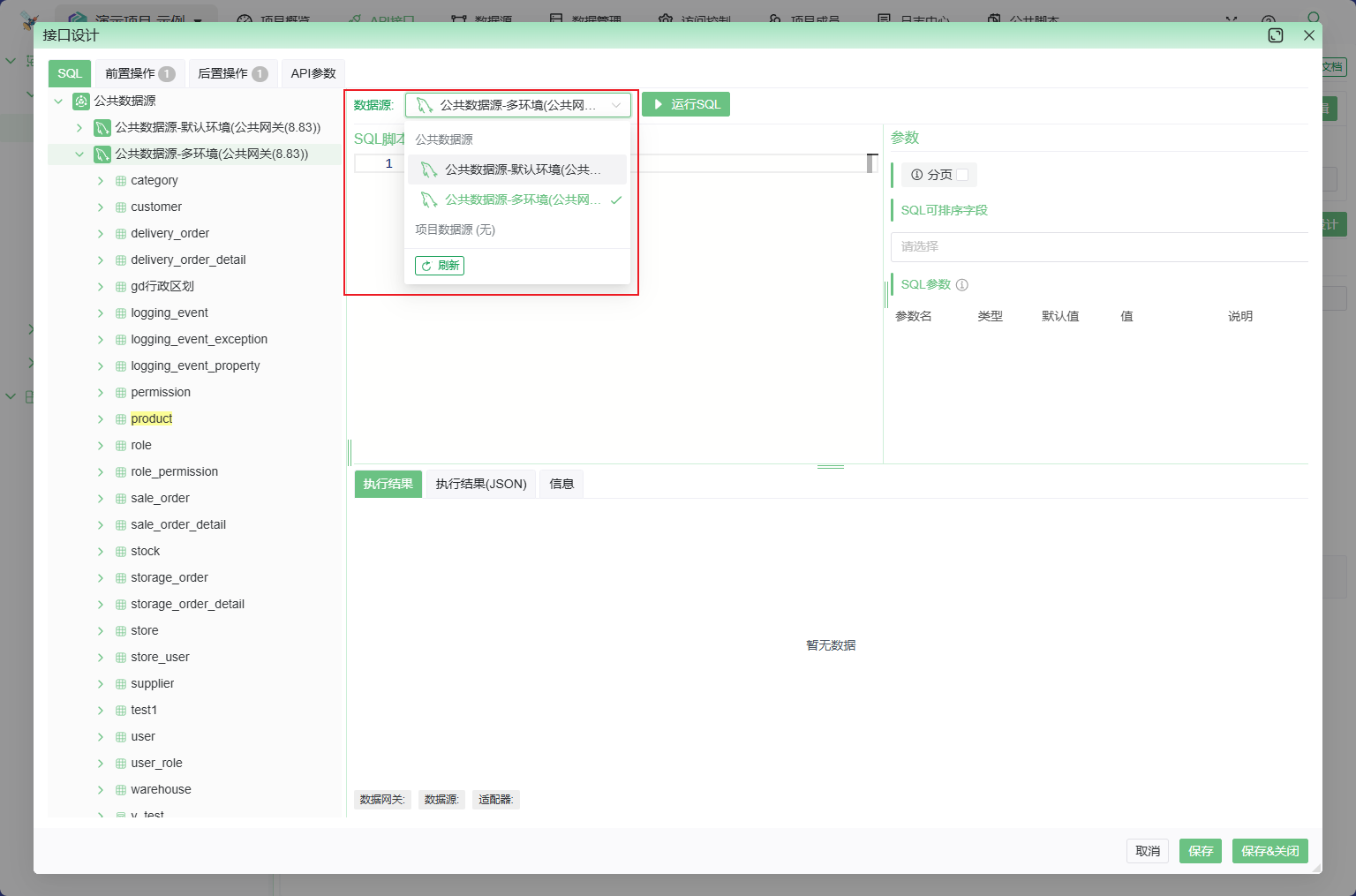Click the SQL参数 info icon
The height and width of the screenshot is (896, 1356).
pyautogui.click(x=962, y=285)
